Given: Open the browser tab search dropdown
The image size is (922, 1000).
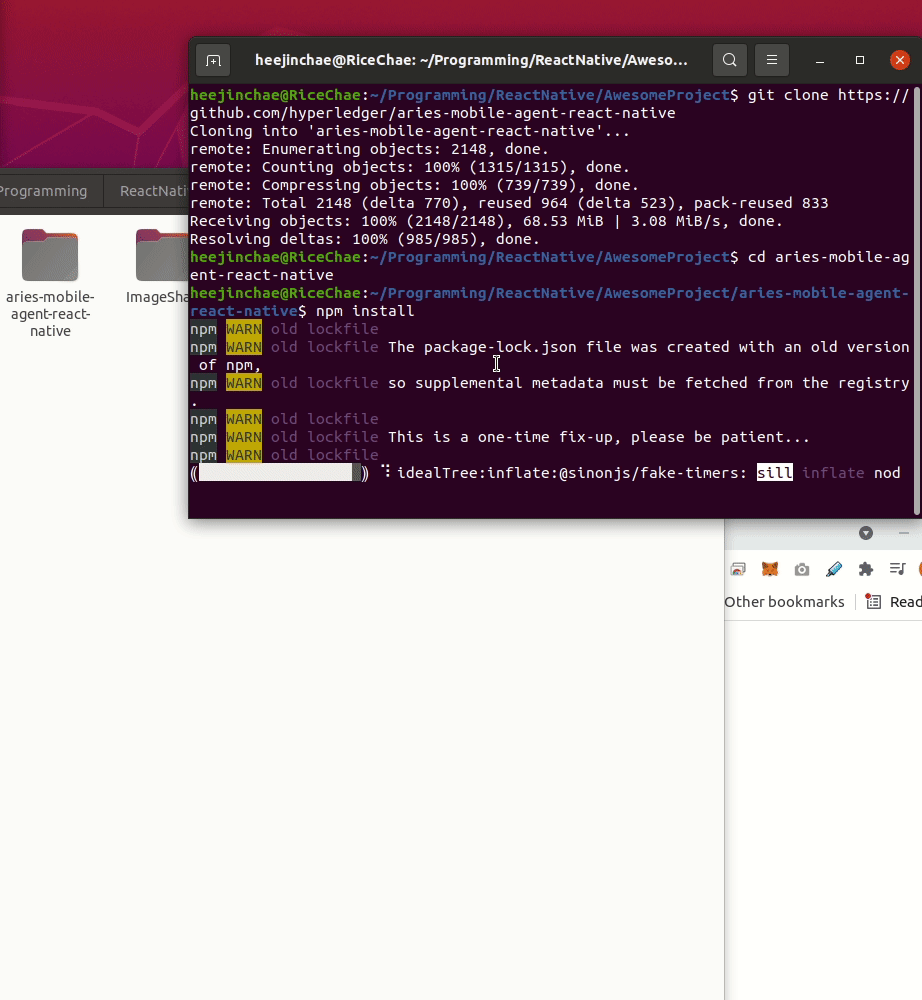Looking at the screenshot, I should 865,533.
